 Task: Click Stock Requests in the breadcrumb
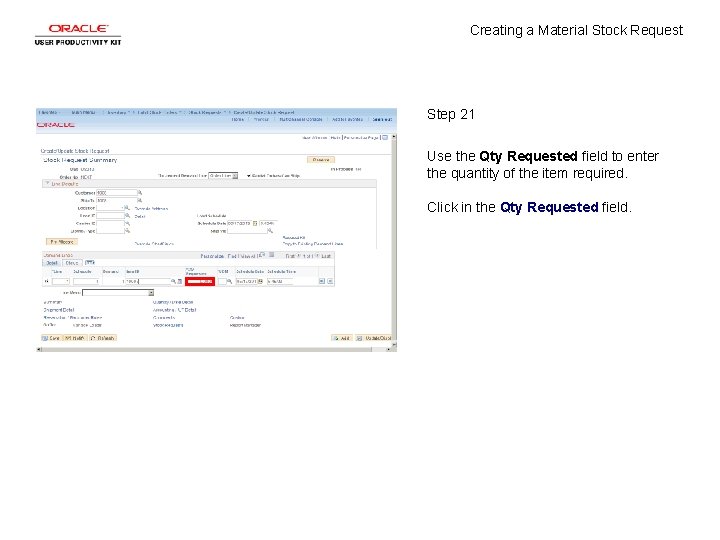205,112
